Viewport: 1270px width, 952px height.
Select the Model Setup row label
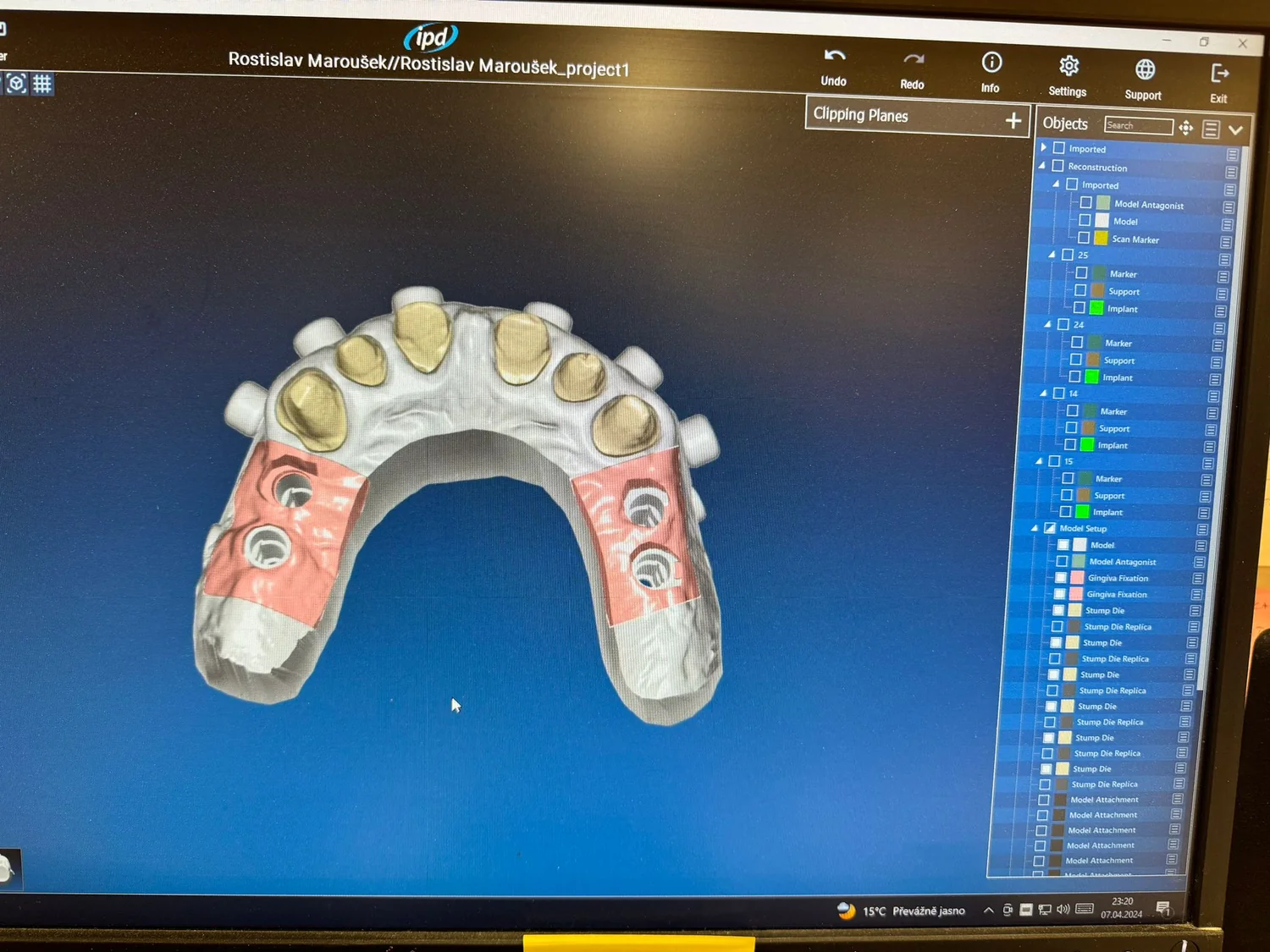click(1083, 528)
